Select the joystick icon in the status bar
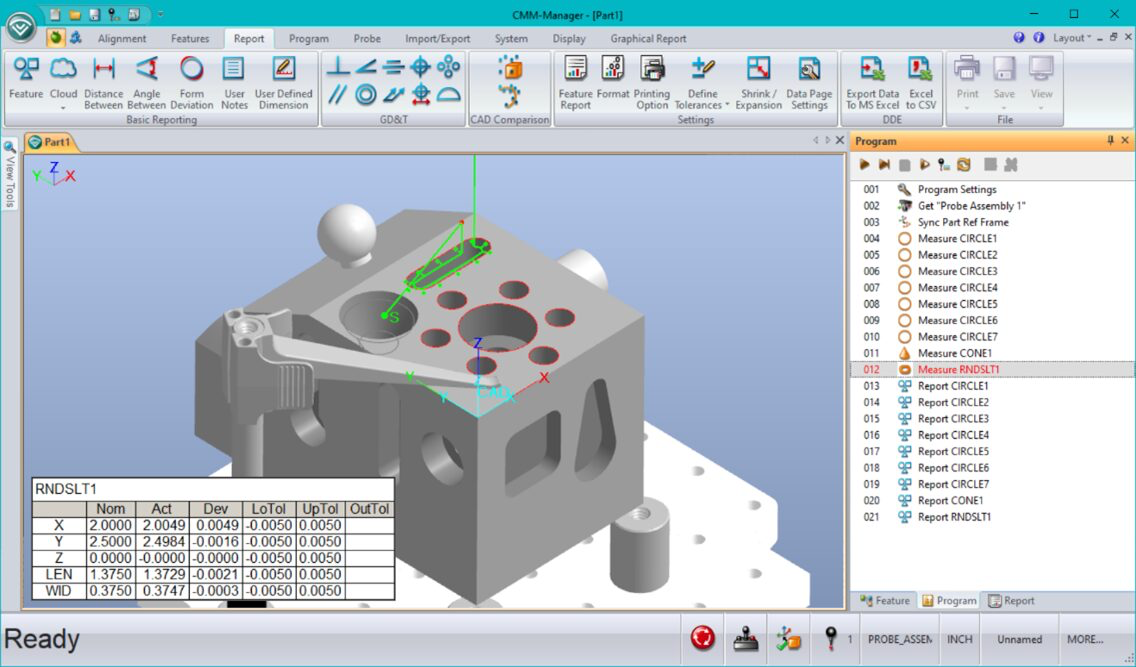The height and width of the screenshot is (667, 1136). [x=745, y=637]
